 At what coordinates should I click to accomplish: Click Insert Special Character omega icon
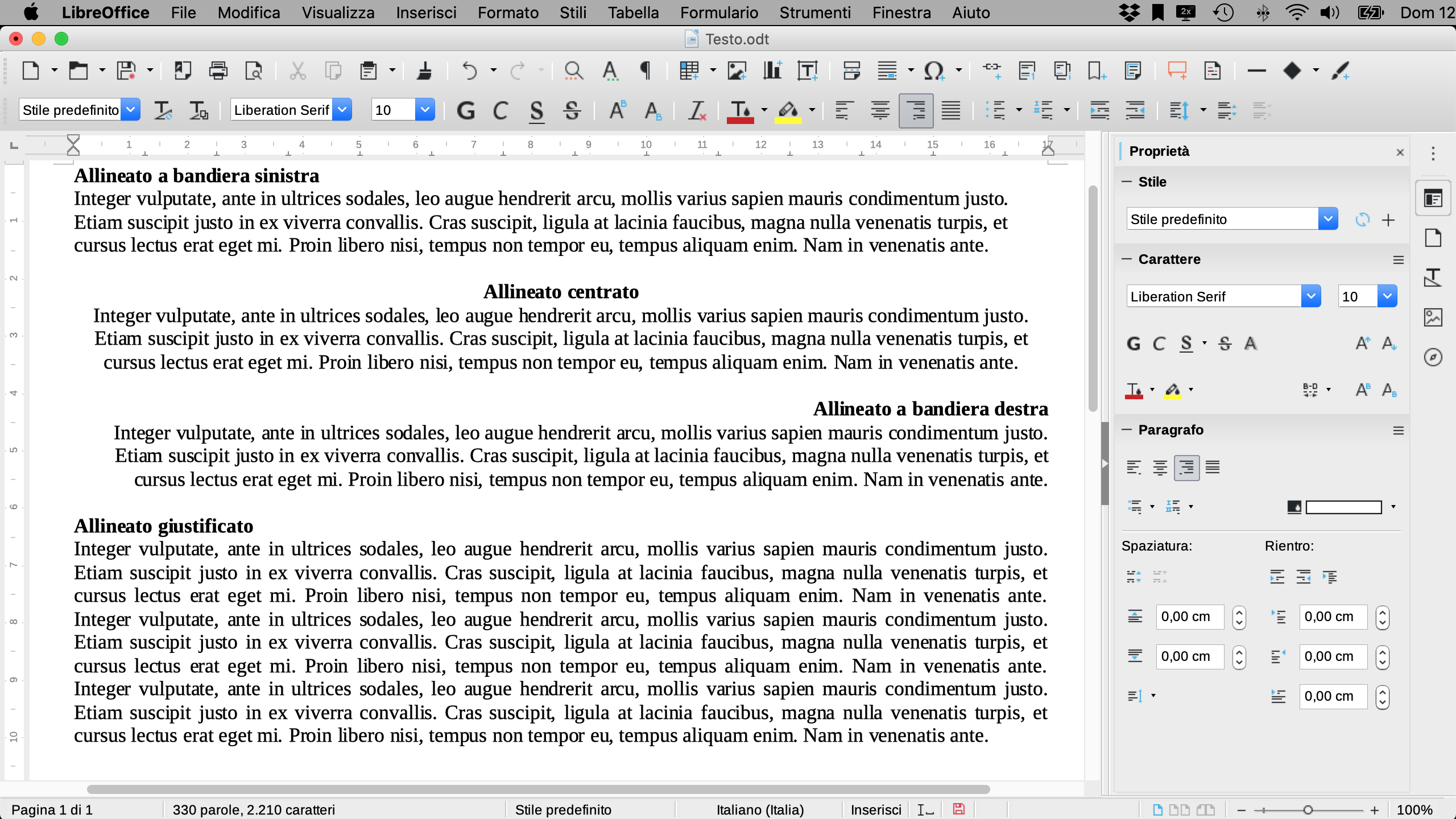[933, 71]
